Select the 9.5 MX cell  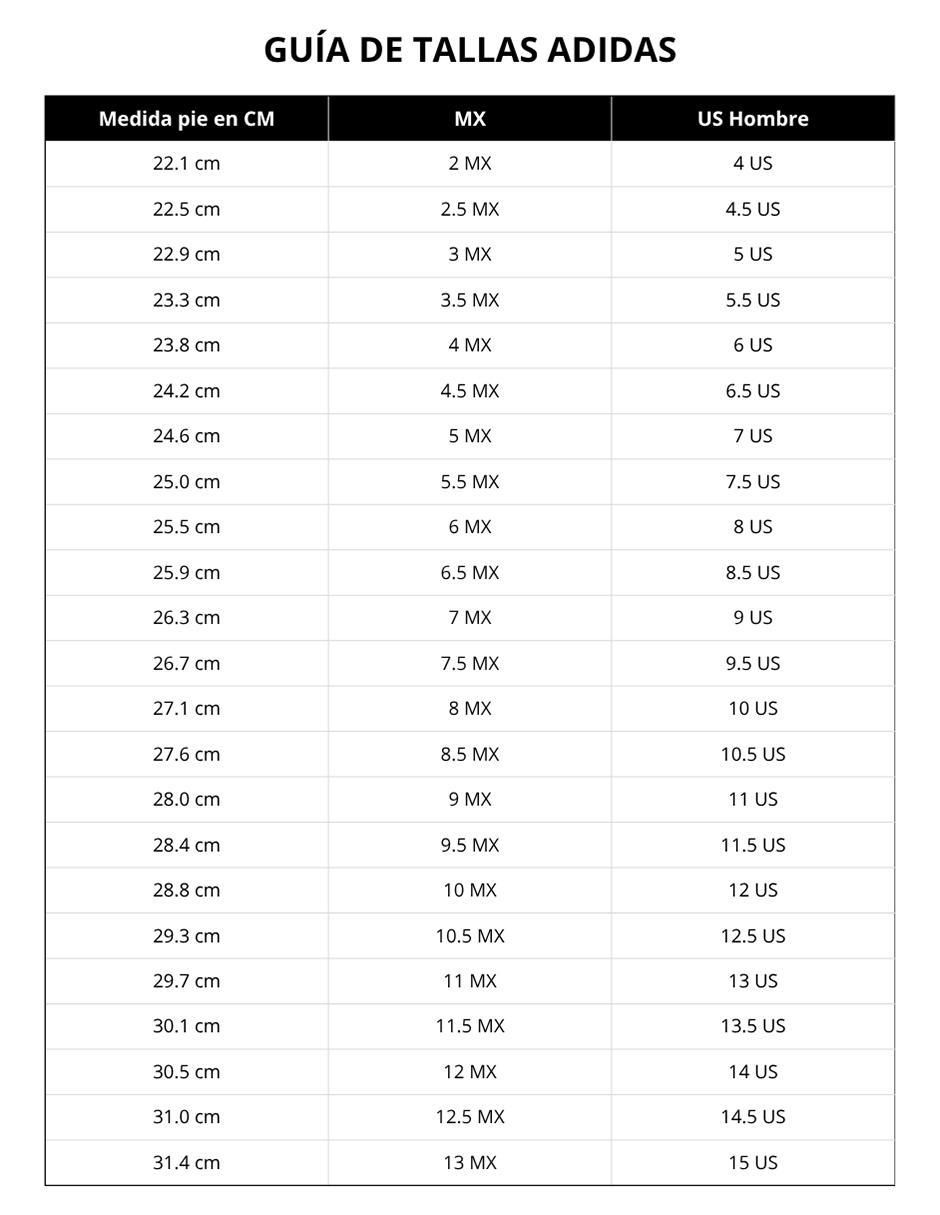coord(470,845)
